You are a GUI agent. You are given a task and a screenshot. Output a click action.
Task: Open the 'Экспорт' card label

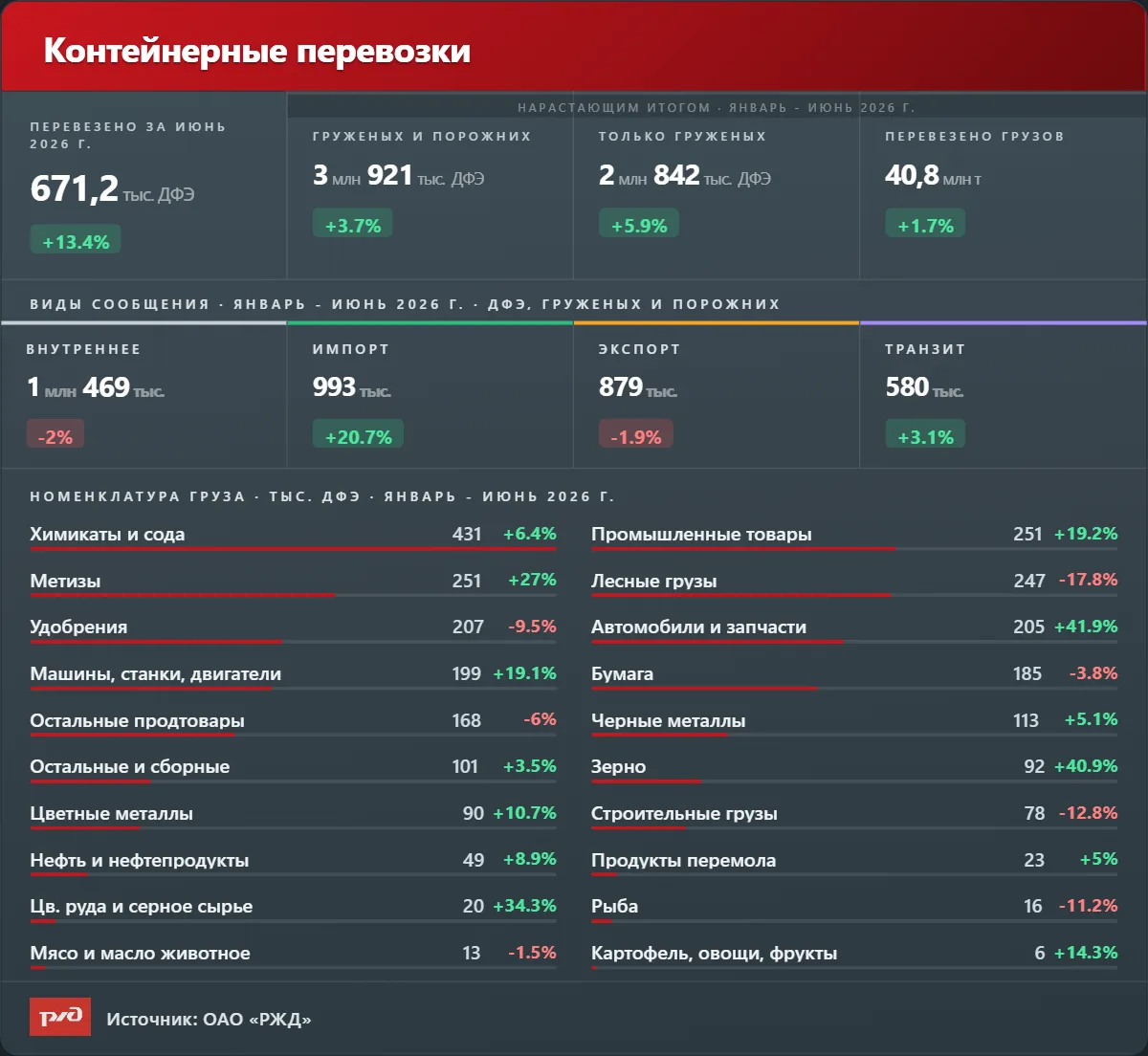pyautogui.click(x=640, y=349)
